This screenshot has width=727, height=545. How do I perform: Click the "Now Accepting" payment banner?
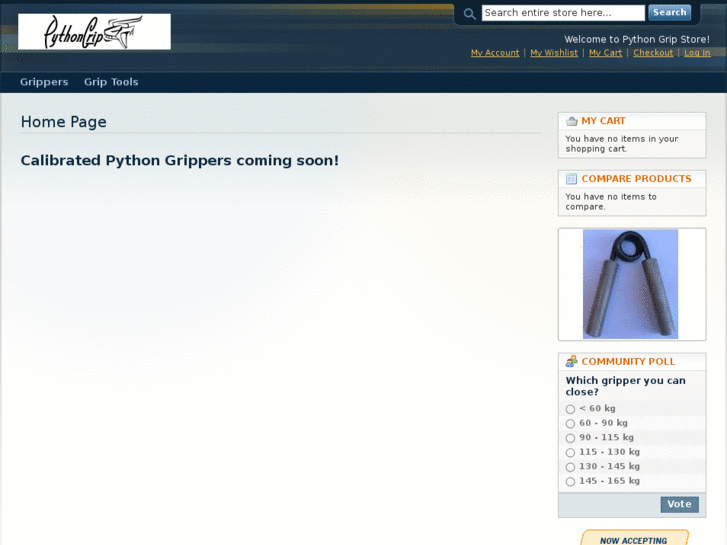(634, 537)
